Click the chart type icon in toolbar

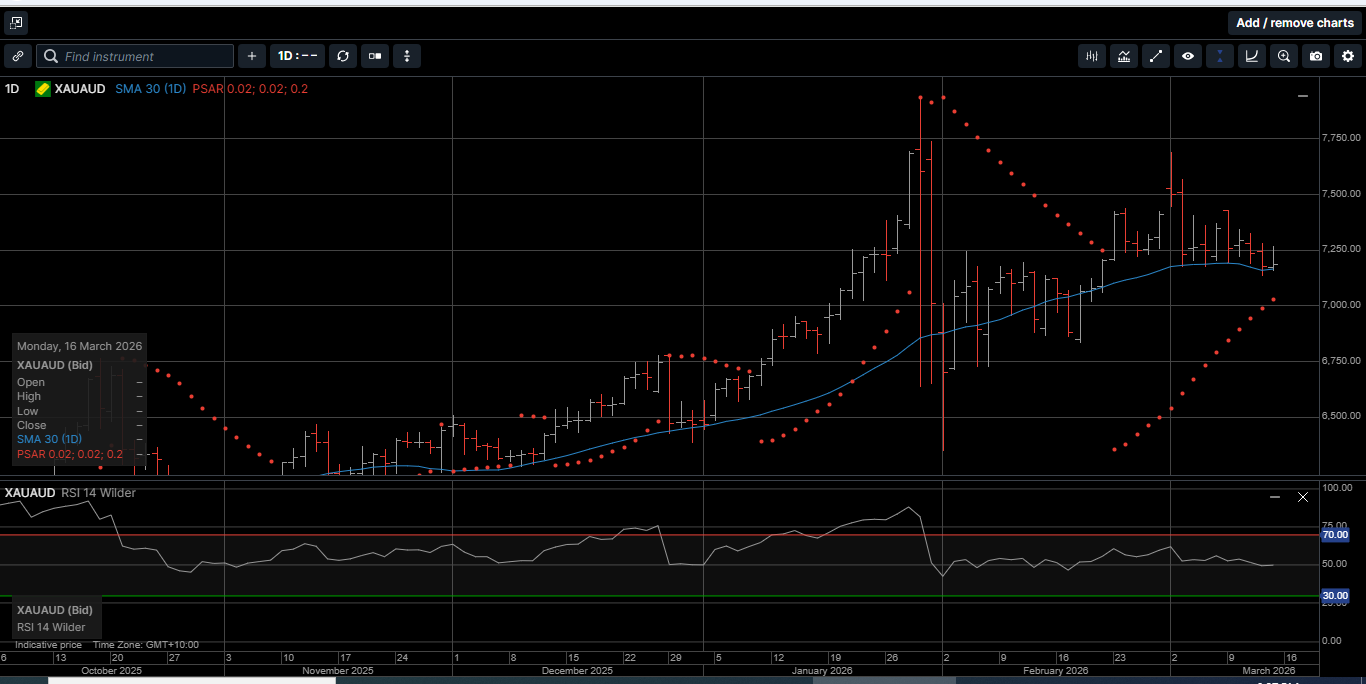click(1124, 56)
